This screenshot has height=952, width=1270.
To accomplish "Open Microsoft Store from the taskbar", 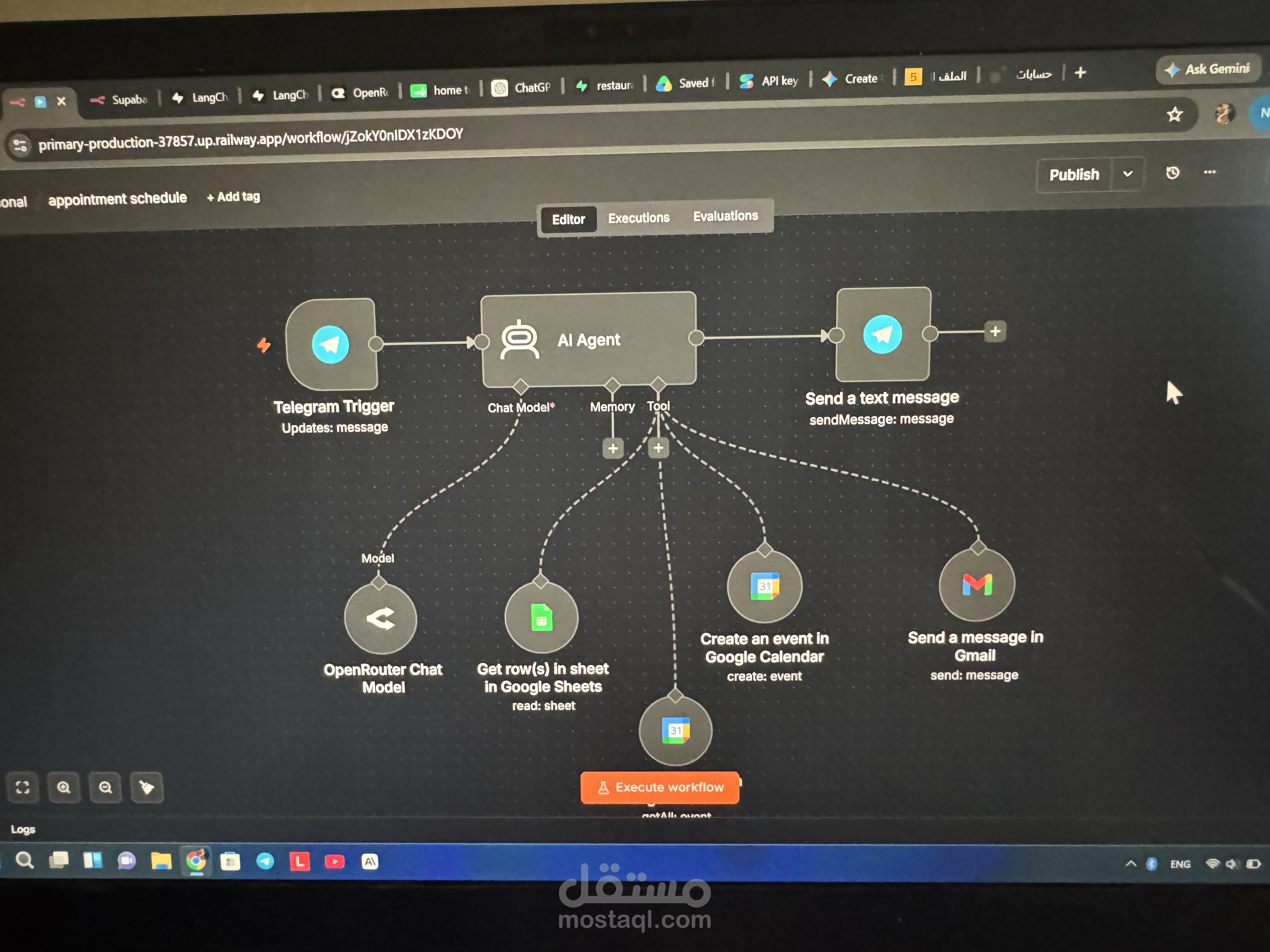I will [230, 861].
